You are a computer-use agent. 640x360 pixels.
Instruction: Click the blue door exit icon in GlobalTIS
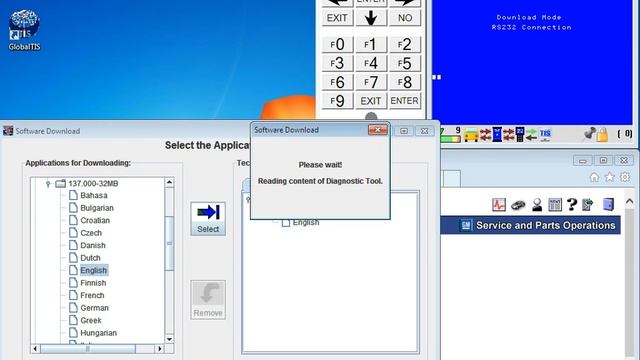[608, 204]
